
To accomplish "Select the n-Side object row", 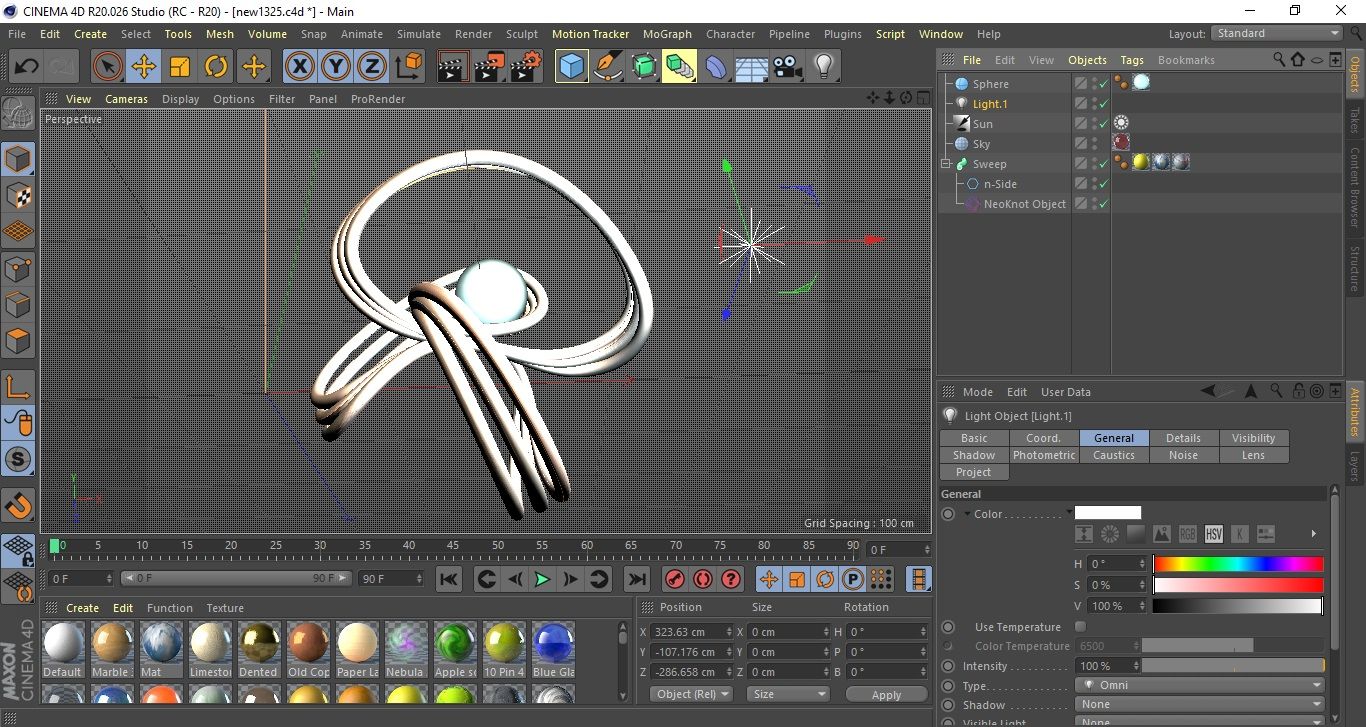I will [x=1001, y=184].
